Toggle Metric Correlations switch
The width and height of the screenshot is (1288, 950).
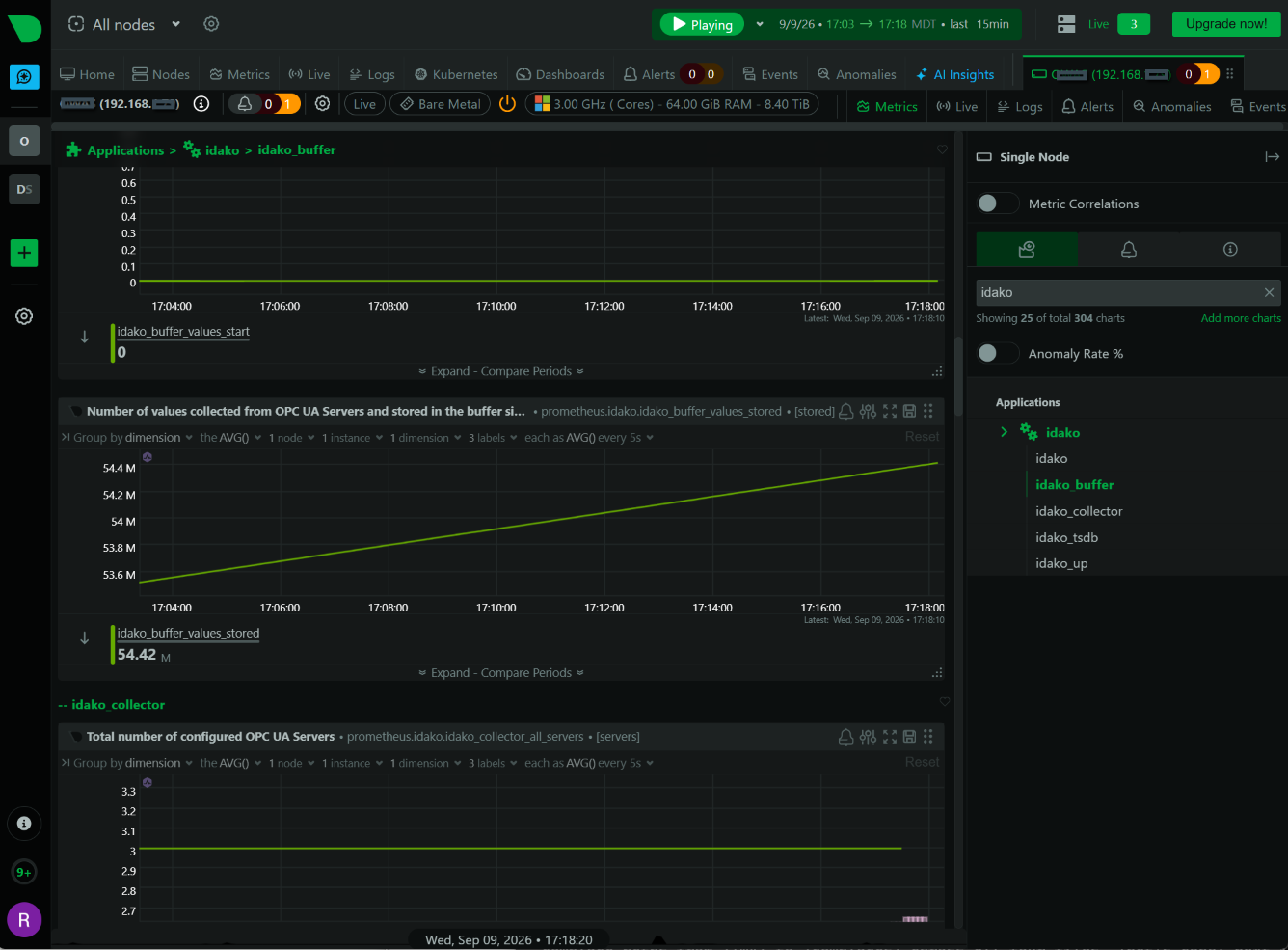pos(997,204)
